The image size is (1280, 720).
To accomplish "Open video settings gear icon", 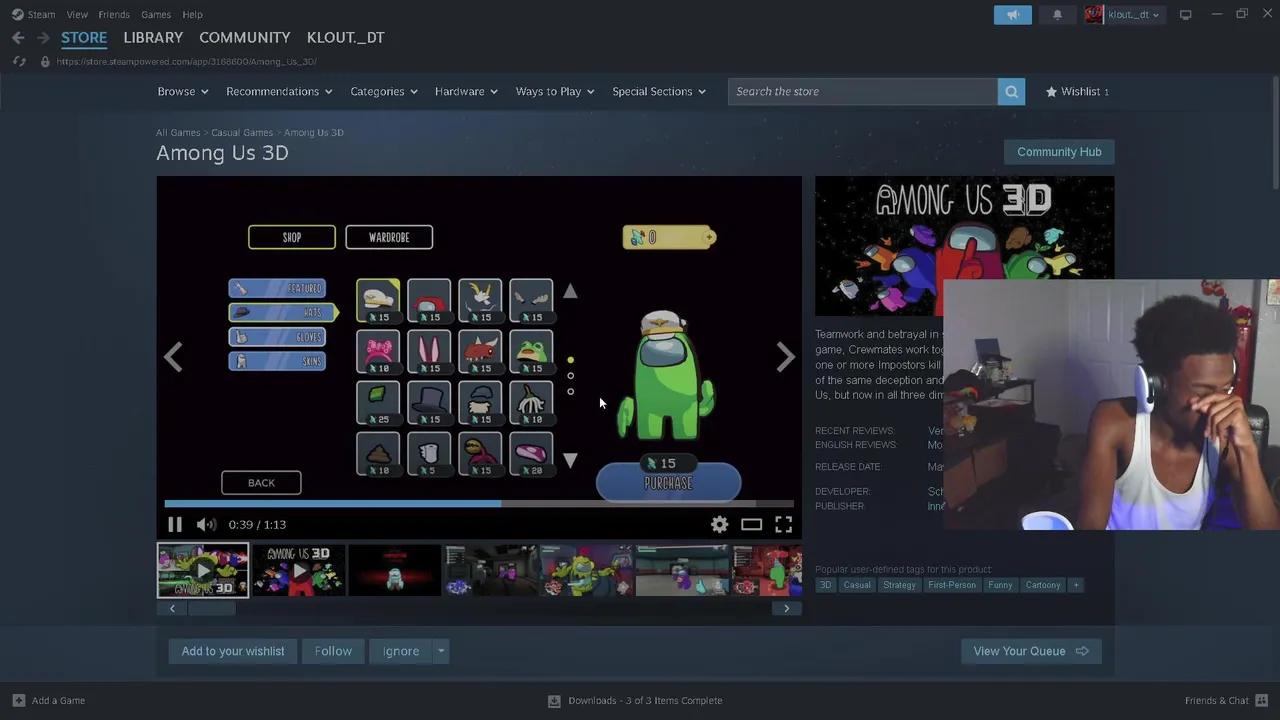I will click(x=719, y=524).
